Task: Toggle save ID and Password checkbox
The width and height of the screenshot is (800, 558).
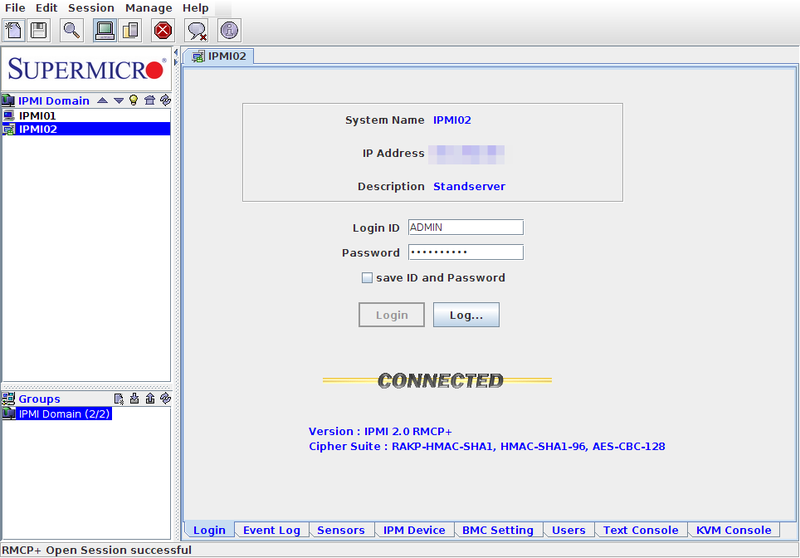Action: 367,277
